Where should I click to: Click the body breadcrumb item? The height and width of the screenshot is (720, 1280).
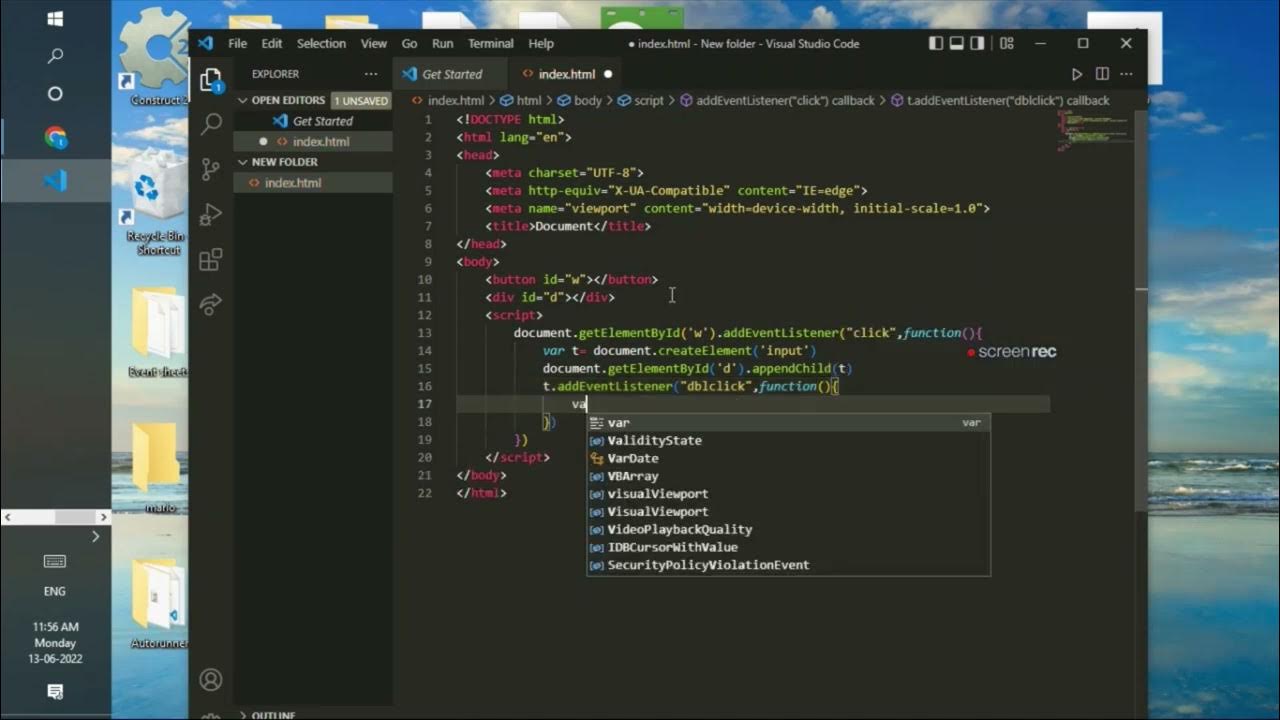point(580,100)
